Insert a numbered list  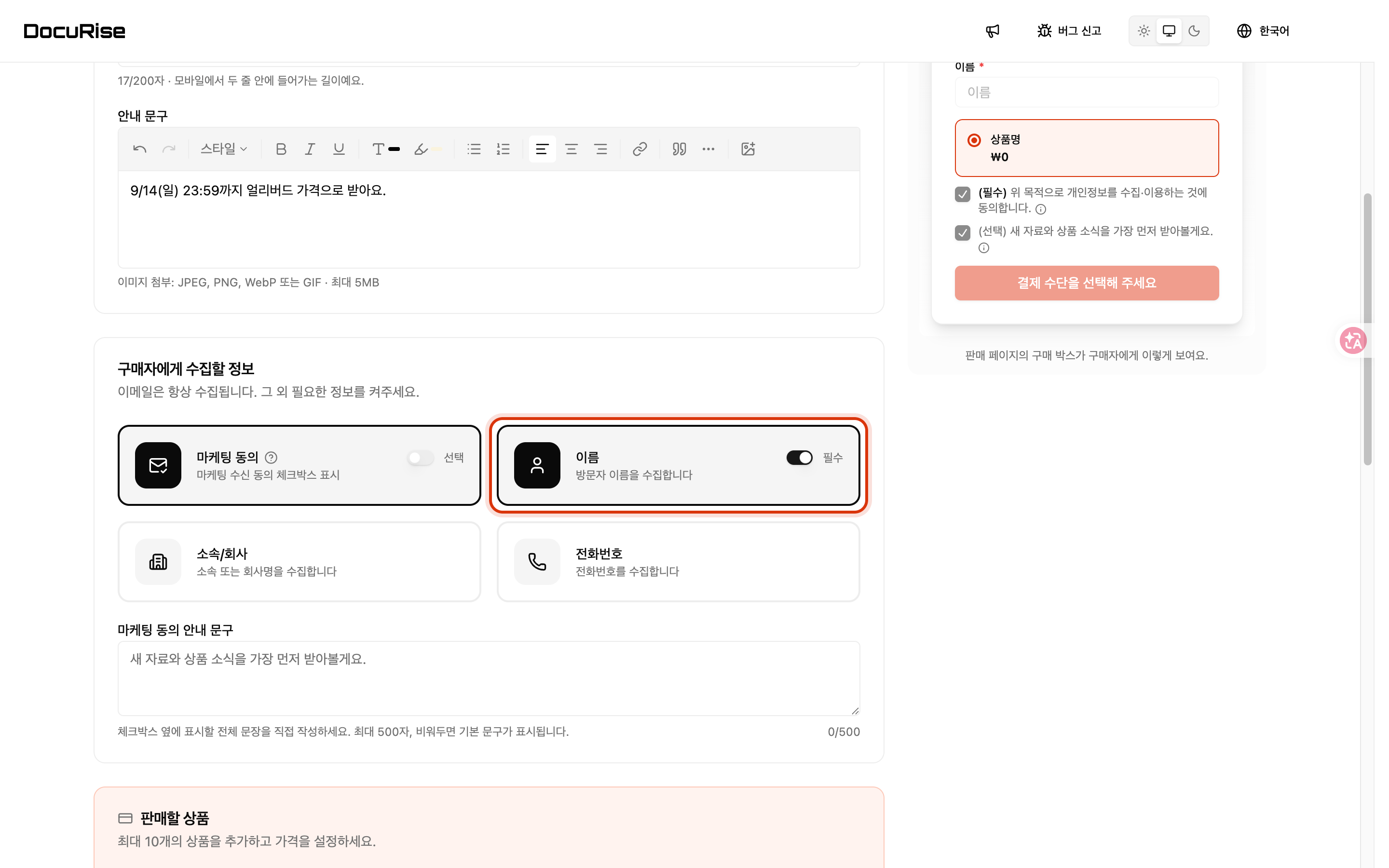point(504,149)
